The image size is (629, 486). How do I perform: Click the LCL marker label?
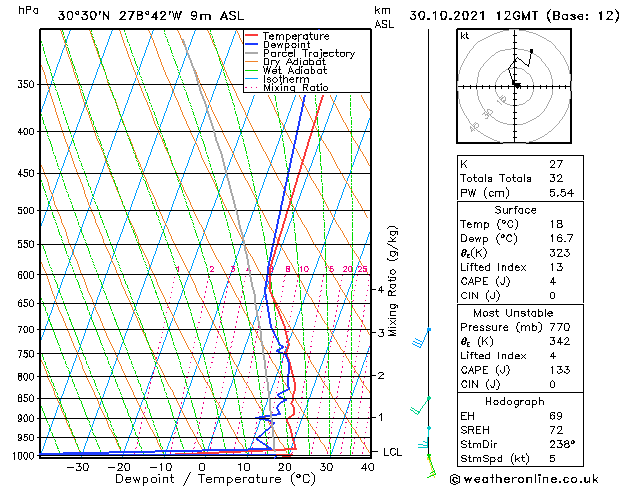(x=393, y=452)
